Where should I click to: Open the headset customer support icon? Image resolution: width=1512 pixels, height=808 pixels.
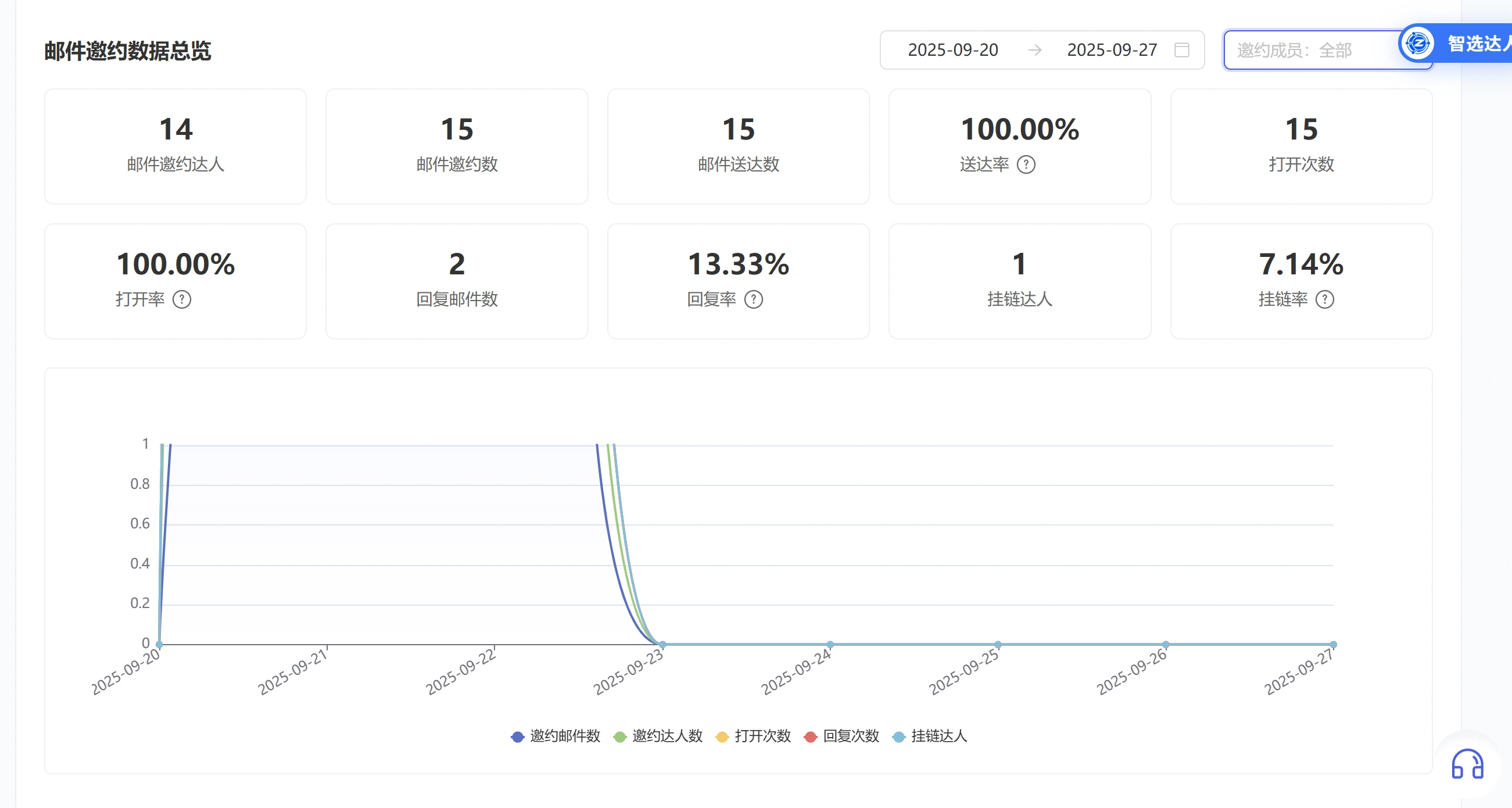[x=1467, y=764]
